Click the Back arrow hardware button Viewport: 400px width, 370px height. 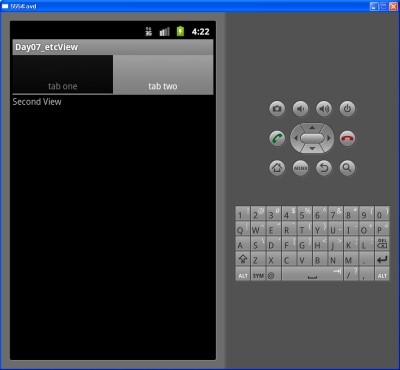(324, 168)
